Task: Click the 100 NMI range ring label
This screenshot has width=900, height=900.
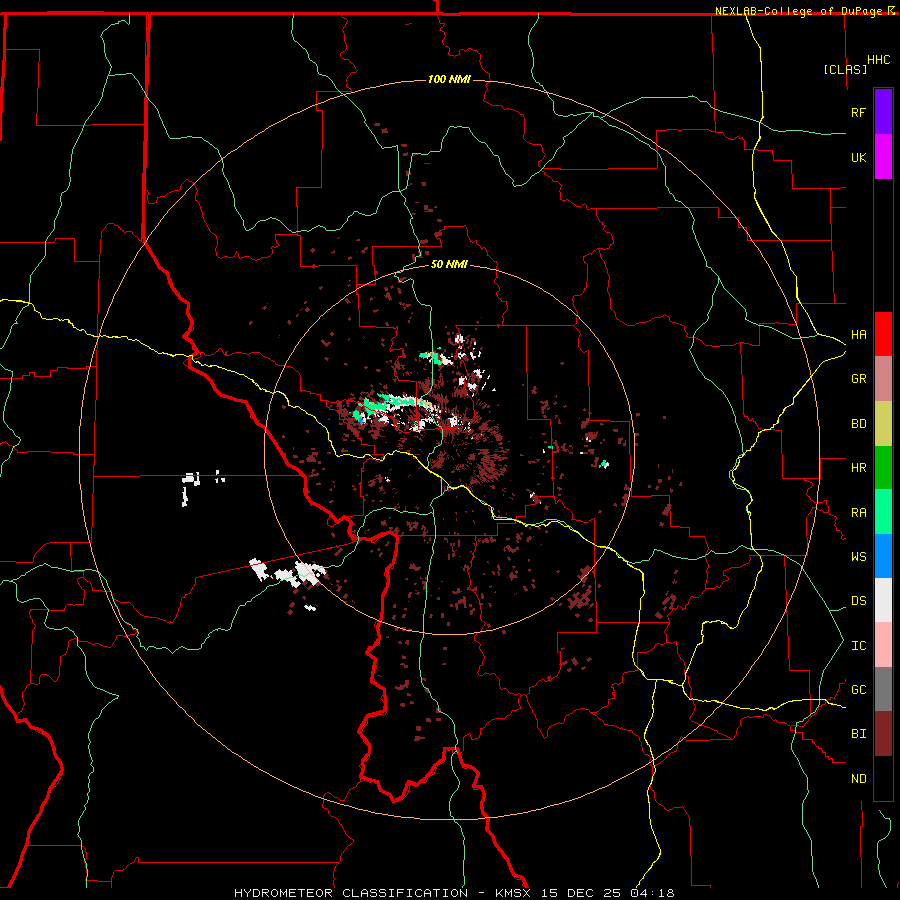Action: [449, 79]
